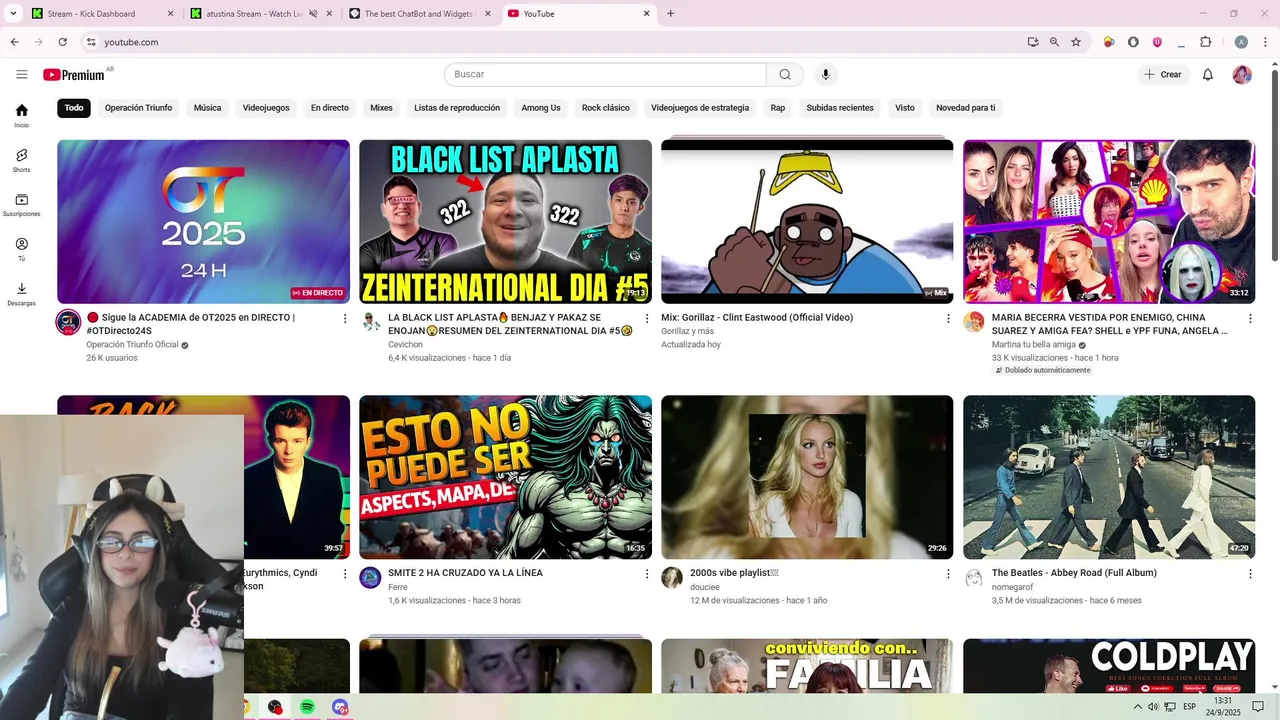The height and width of the screenshot is (720, 1280).
Task: Open the notifications bell
Action: tap(1208, 74)
